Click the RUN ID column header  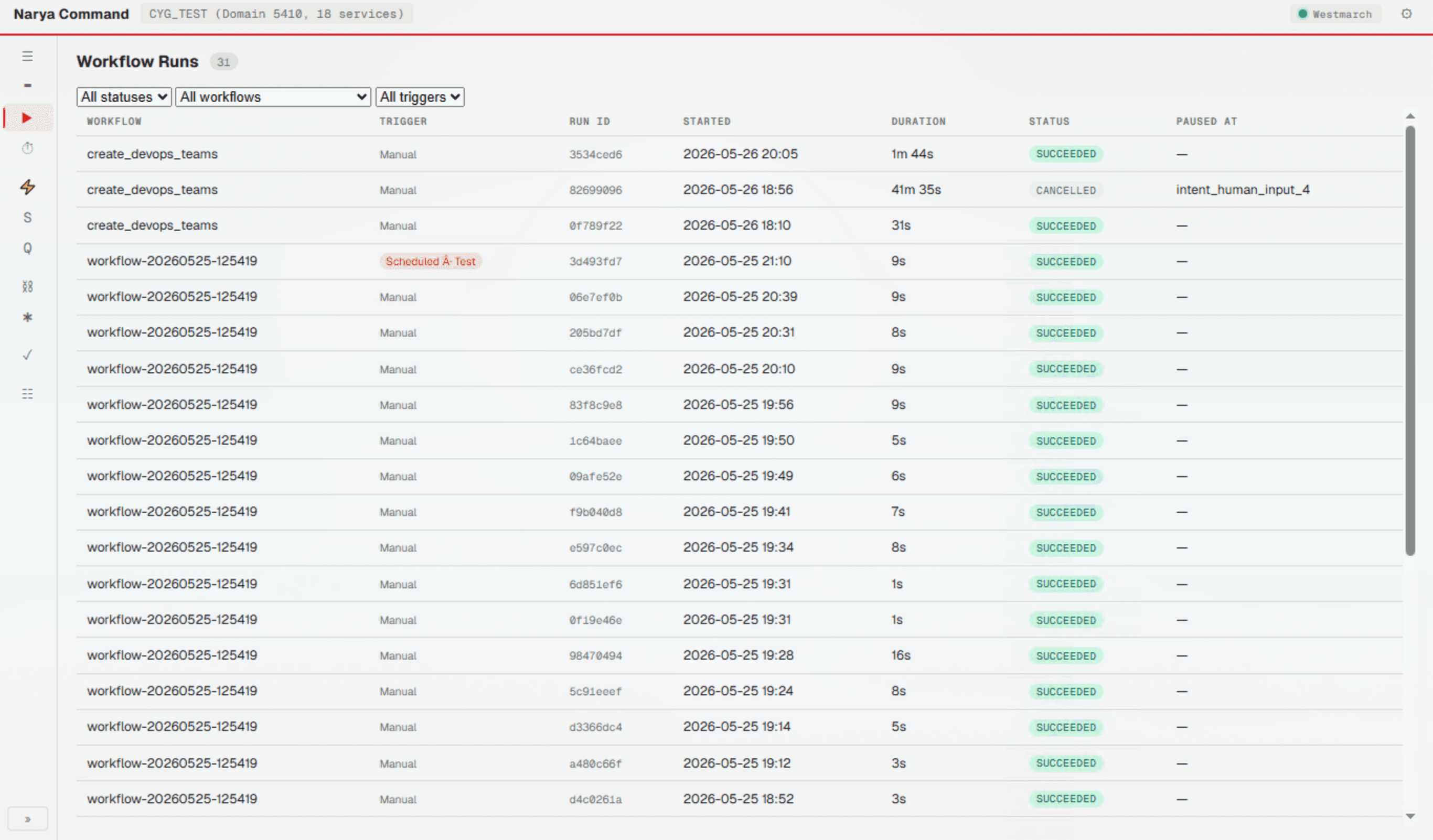tap(590, 121)
